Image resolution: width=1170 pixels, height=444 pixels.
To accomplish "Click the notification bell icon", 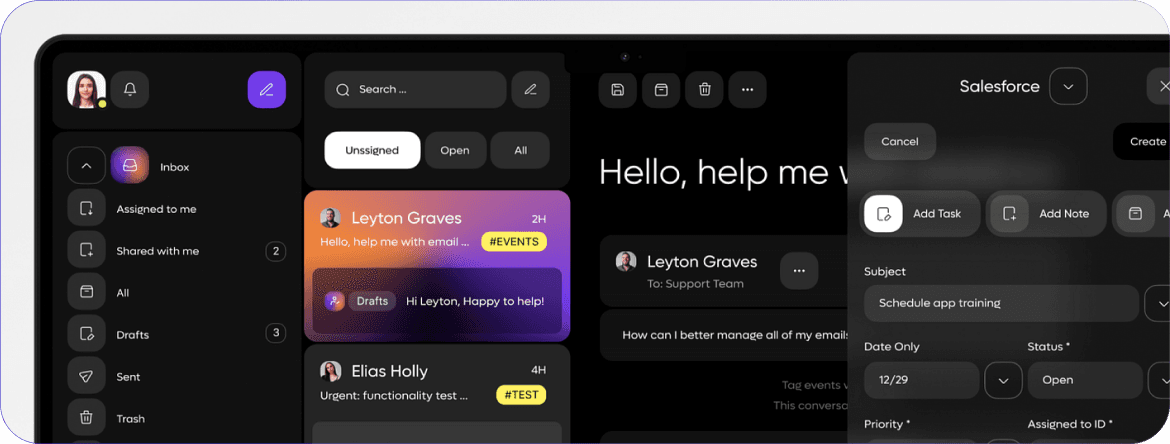I will pos(130,90).
